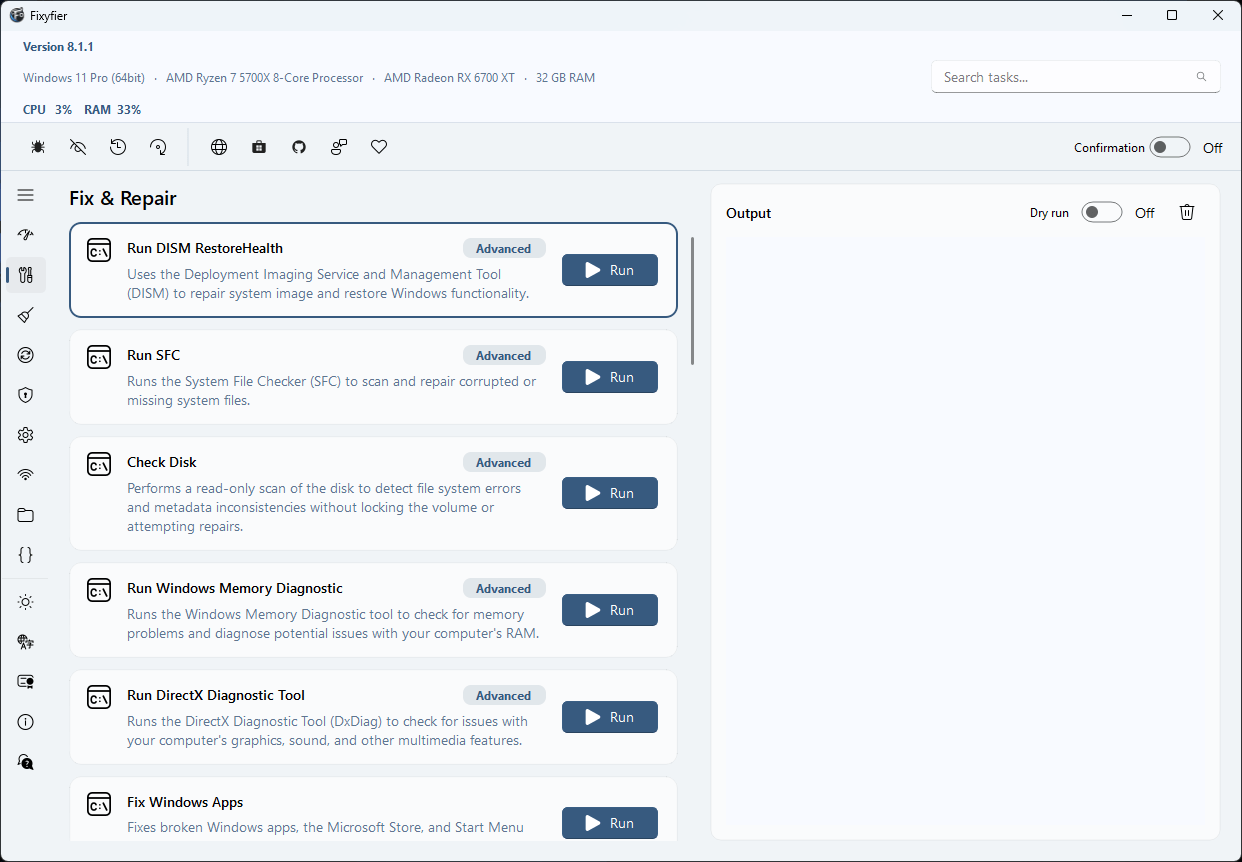Viewport: 1242px width, 862px height.
Task: Open the shield security section
Action: tap(26, 395)
